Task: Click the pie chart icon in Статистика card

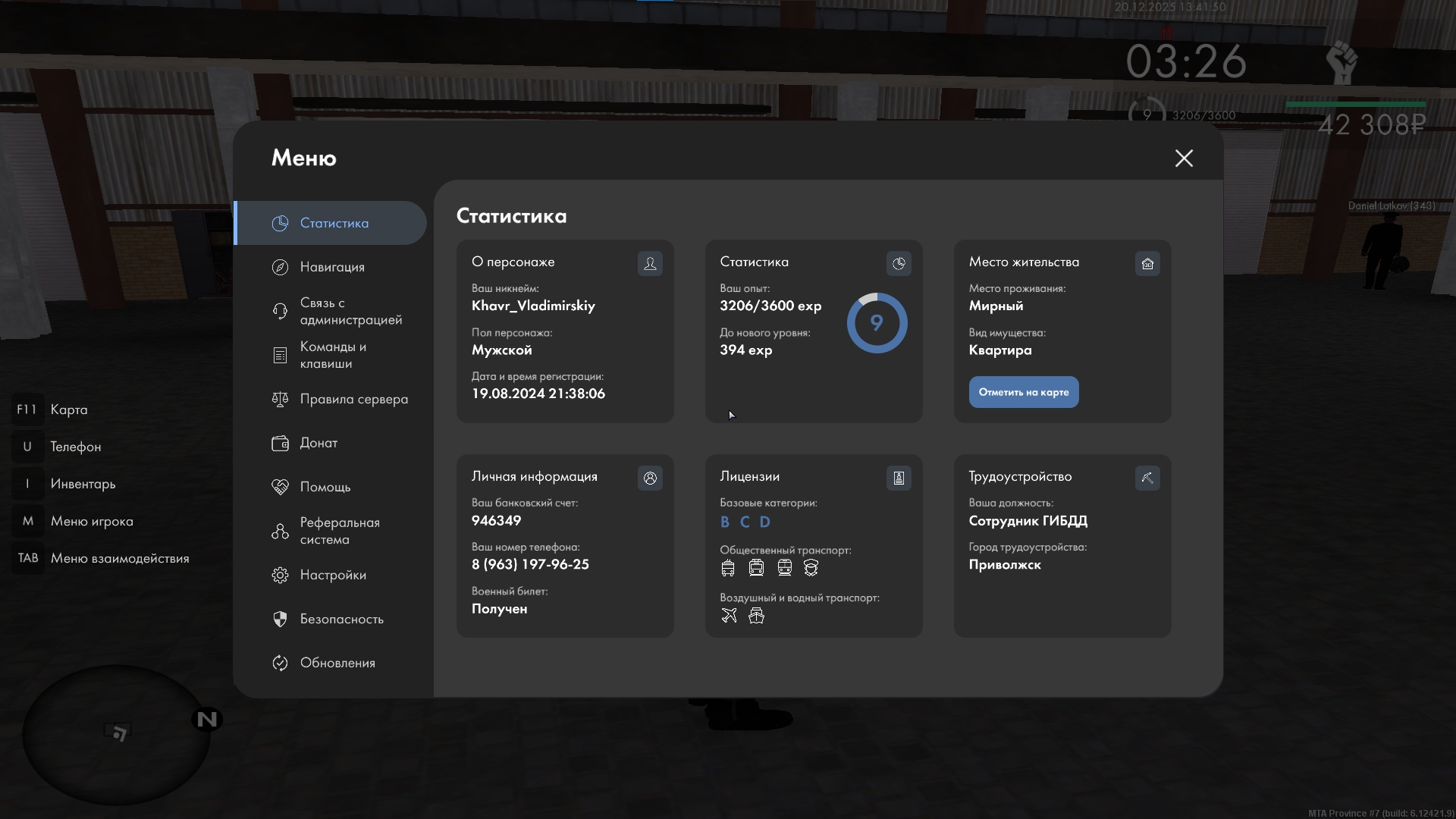Action: click(x=899, y=263)
